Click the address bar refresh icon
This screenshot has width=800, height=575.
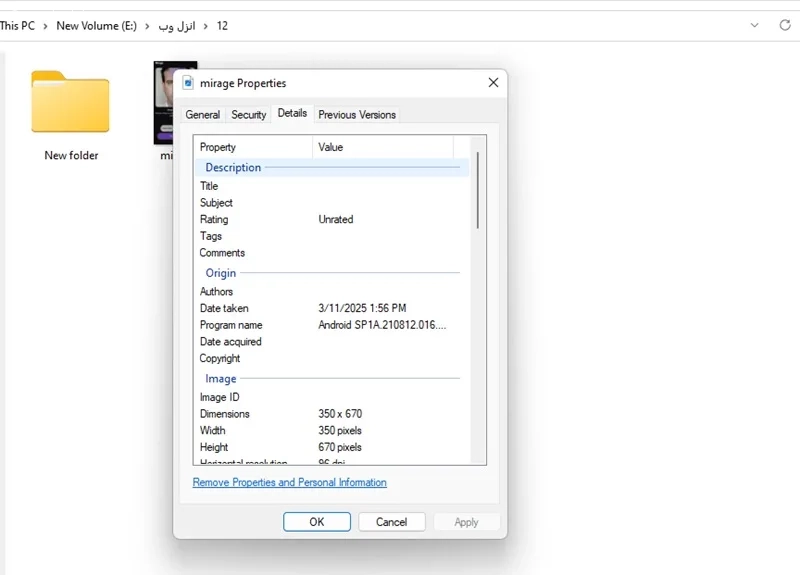[785, 25]
